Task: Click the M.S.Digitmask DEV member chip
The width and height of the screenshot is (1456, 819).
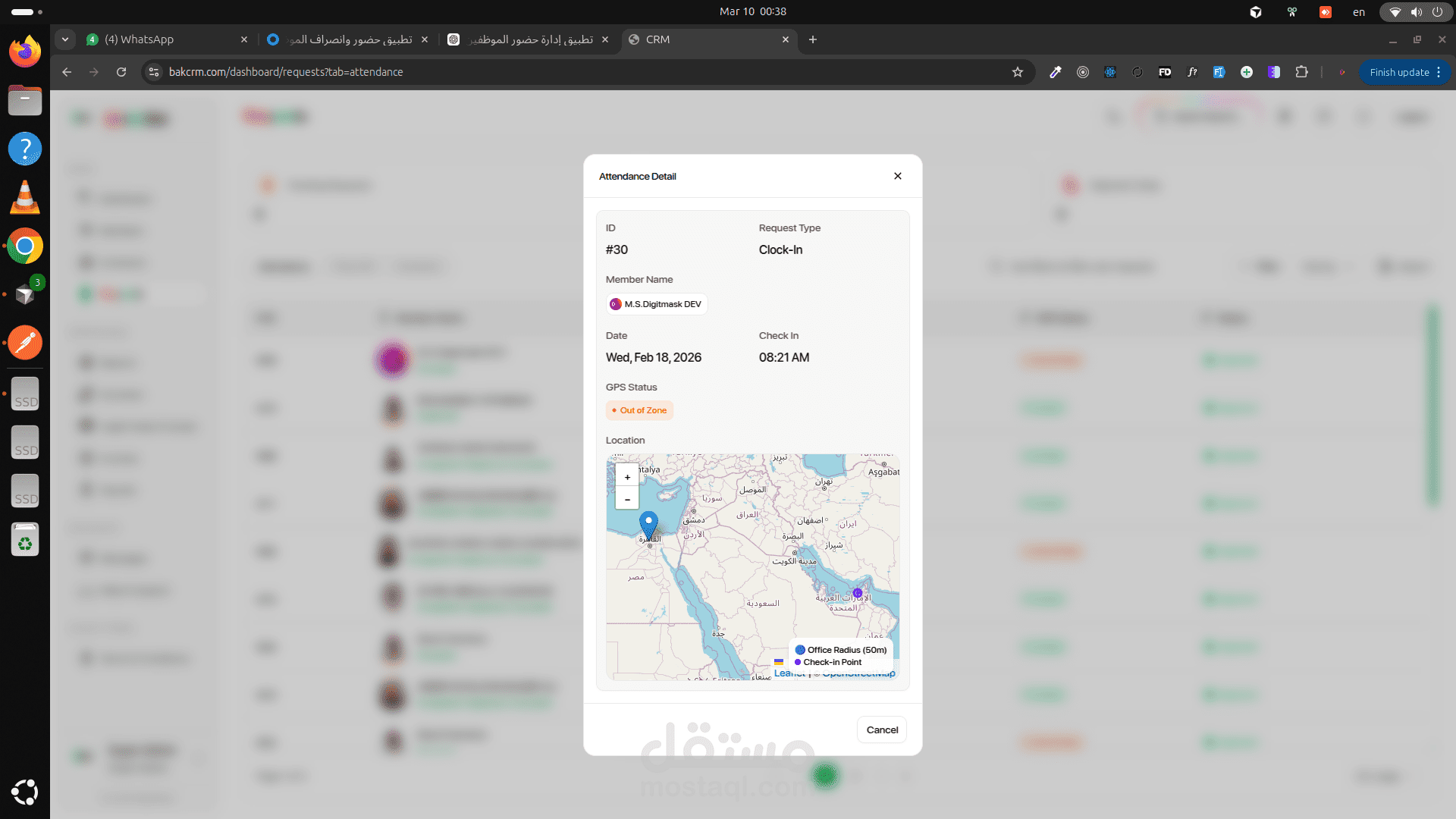Action: coord(657,304)
